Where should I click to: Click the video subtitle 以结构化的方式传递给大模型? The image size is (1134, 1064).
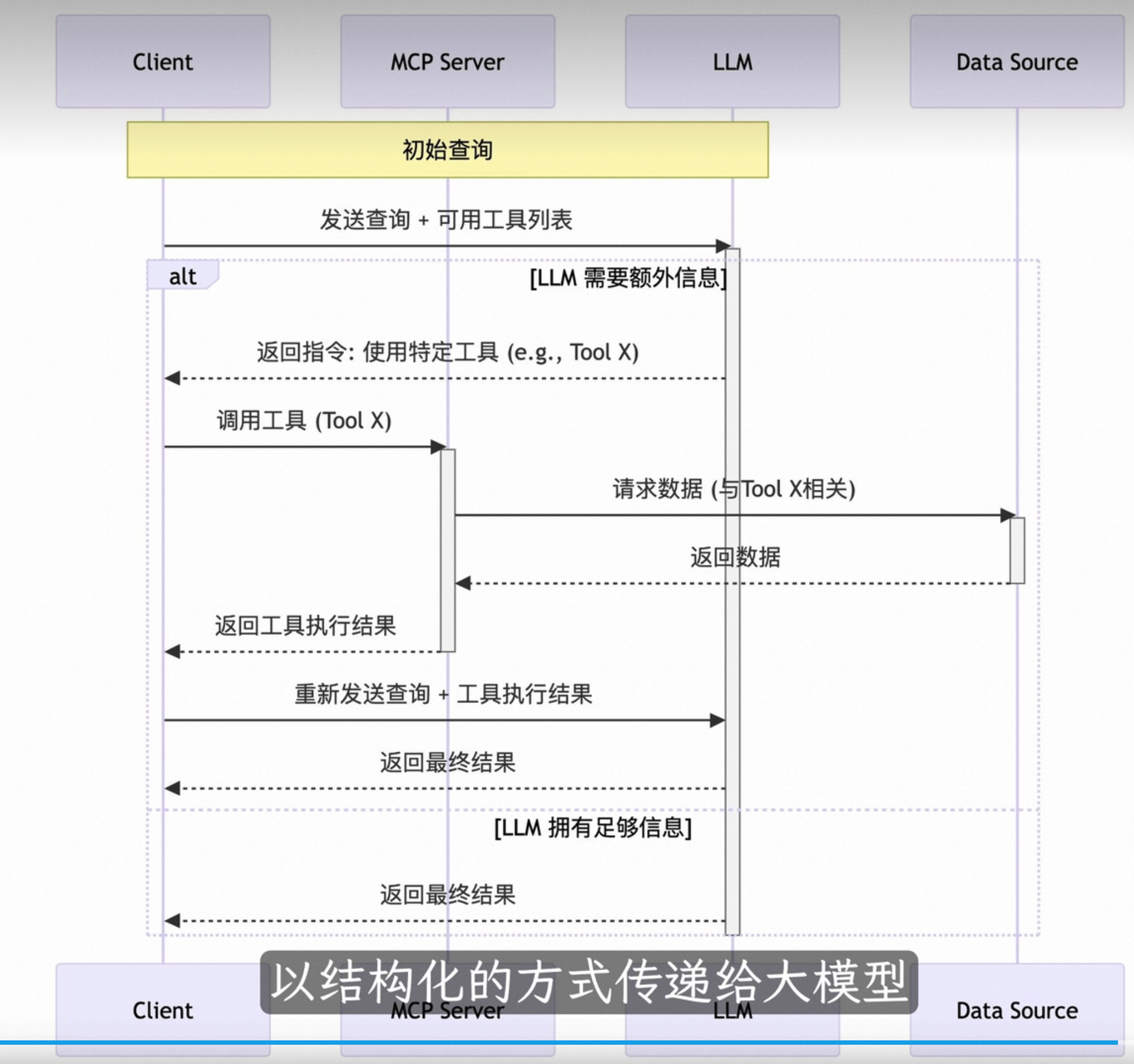[x=588, y=983]
